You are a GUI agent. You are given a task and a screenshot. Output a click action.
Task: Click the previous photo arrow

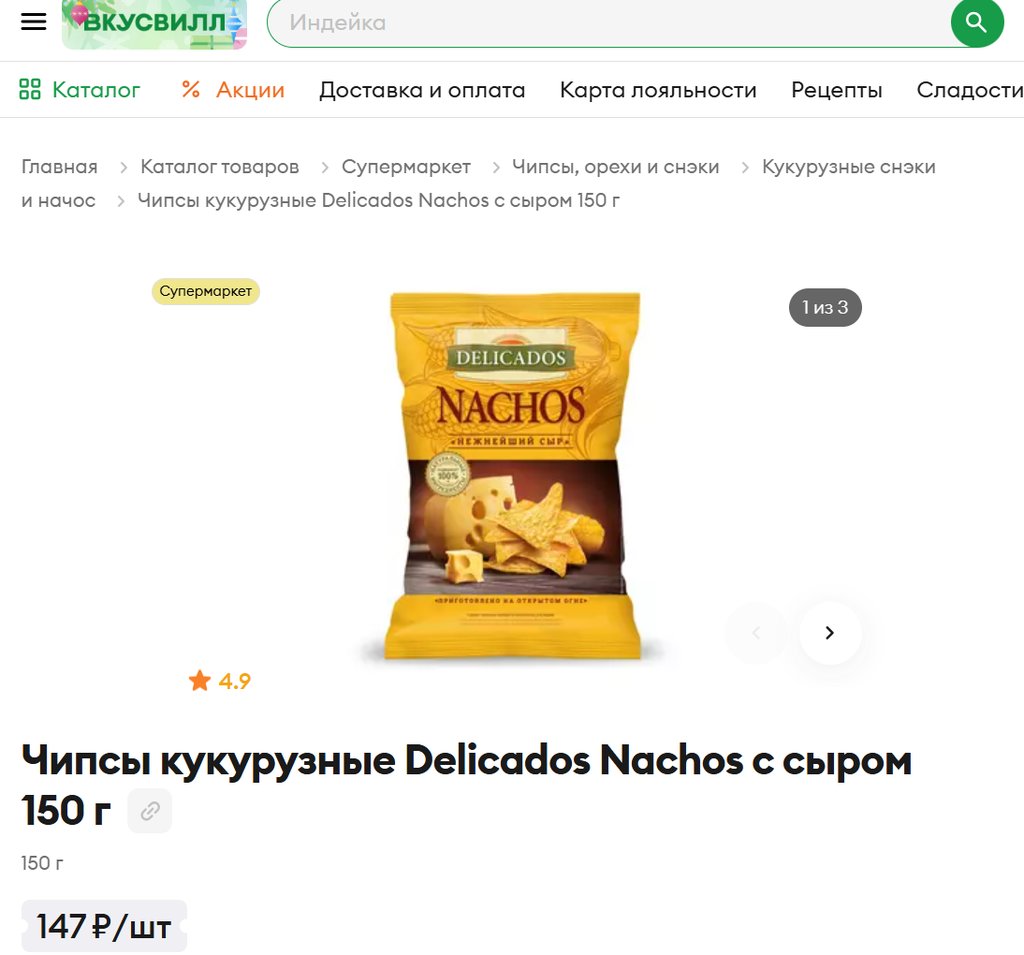pyautogui.click(x=756, y=632)
